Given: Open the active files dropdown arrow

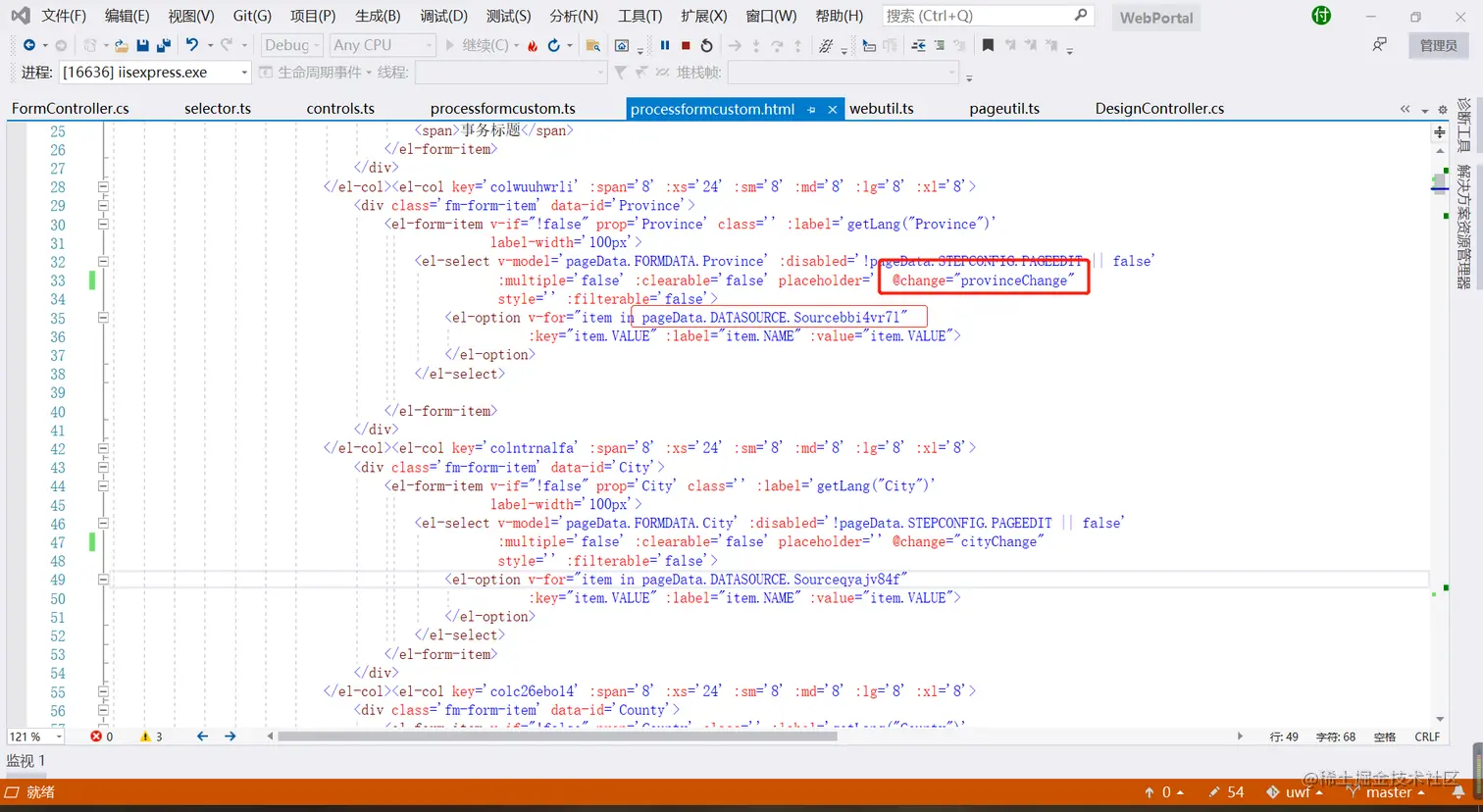Looking at the screenshot, I should tap(1424, 110).
